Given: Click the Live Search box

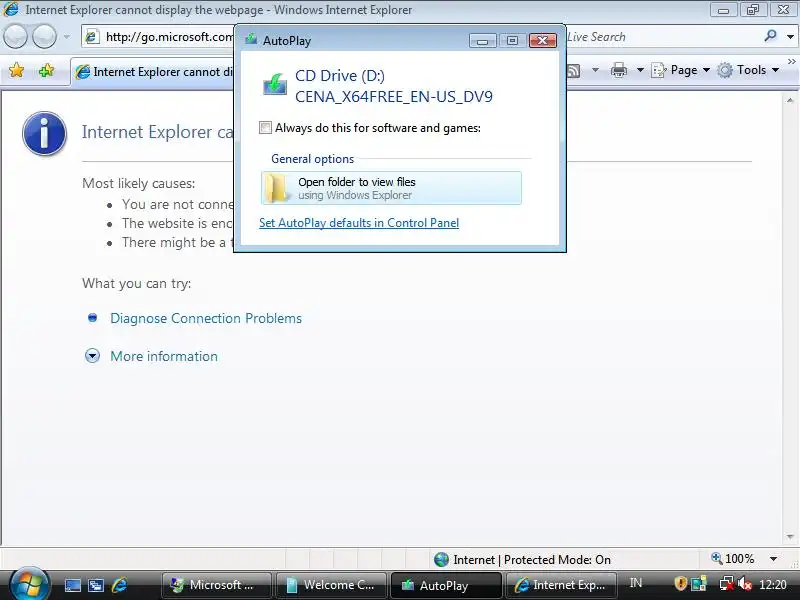Looking at the screenshot, I should coord(661,37).
